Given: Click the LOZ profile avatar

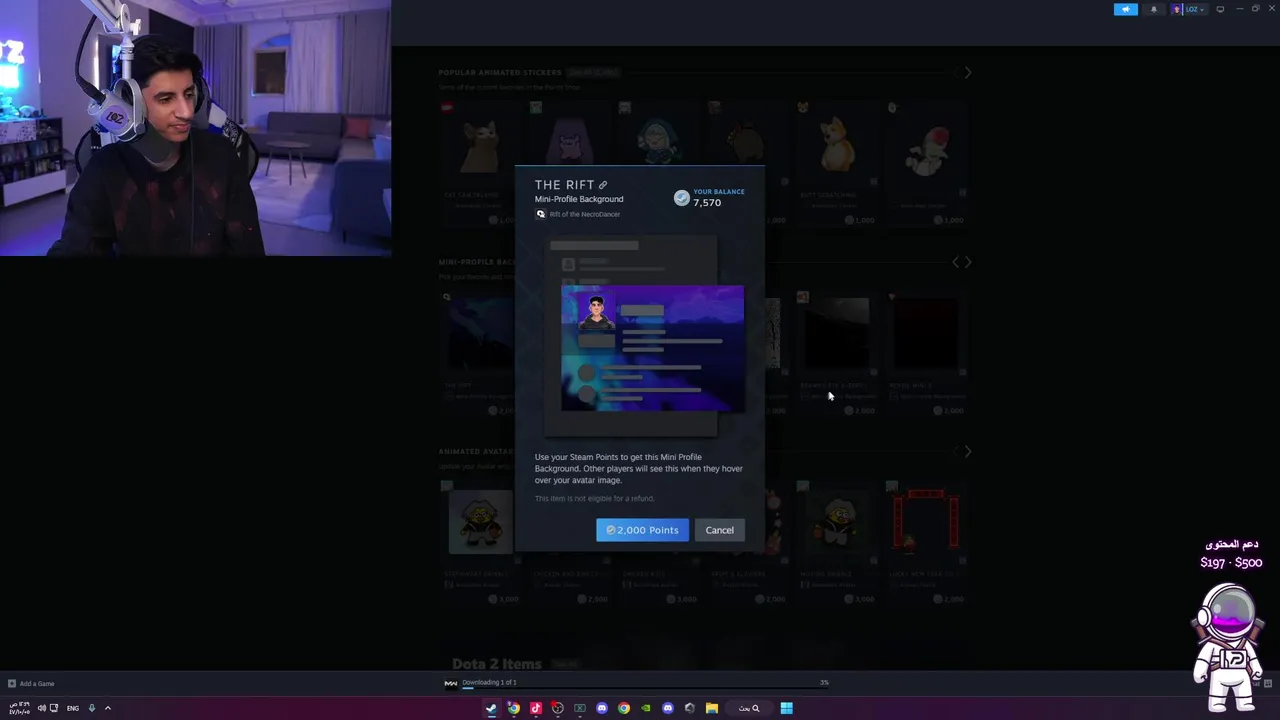Looking at the screenshot, I should pyautogui.click(x=1177, y=9).
